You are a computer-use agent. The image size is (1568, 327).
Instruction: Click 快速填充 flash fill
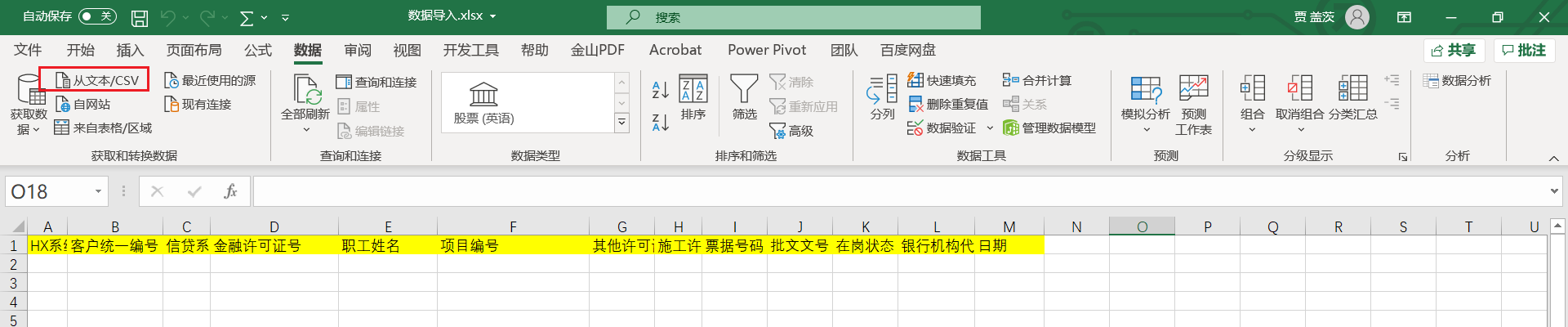tap(942, 80)
